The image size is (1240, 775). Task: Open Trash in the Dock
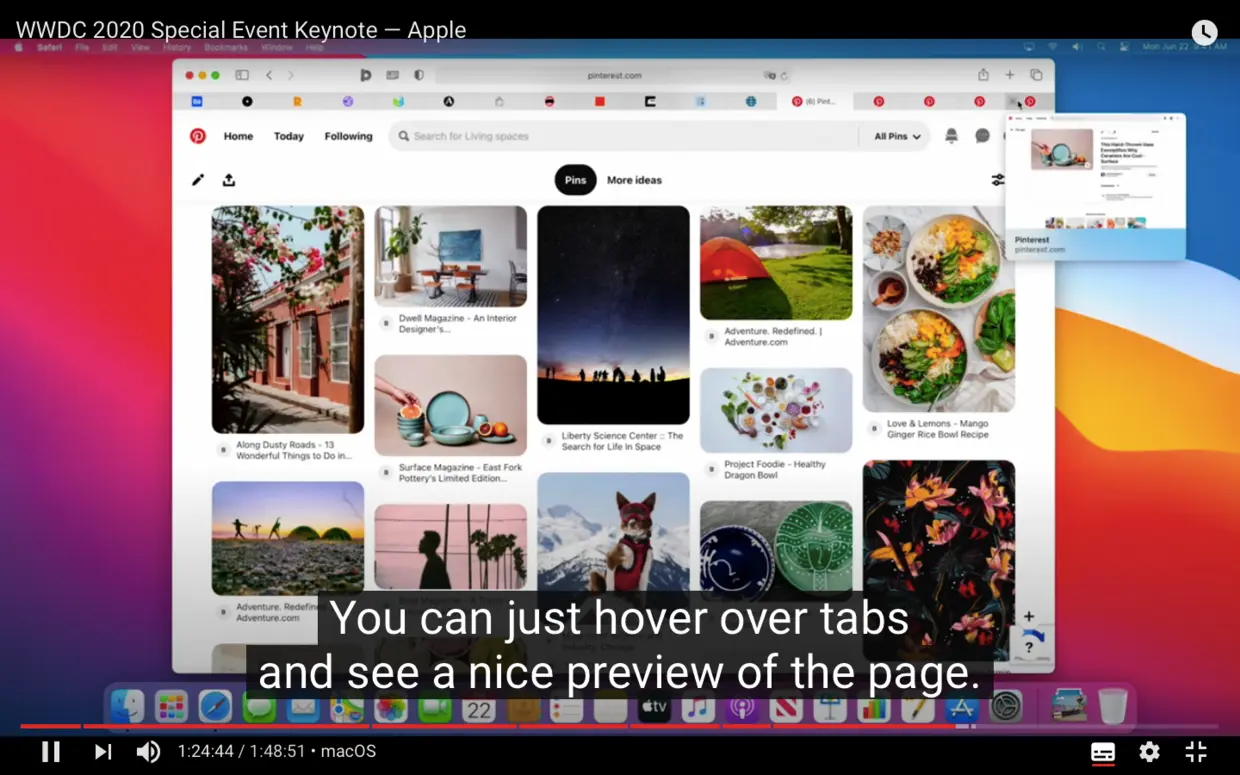point(1113,707)
